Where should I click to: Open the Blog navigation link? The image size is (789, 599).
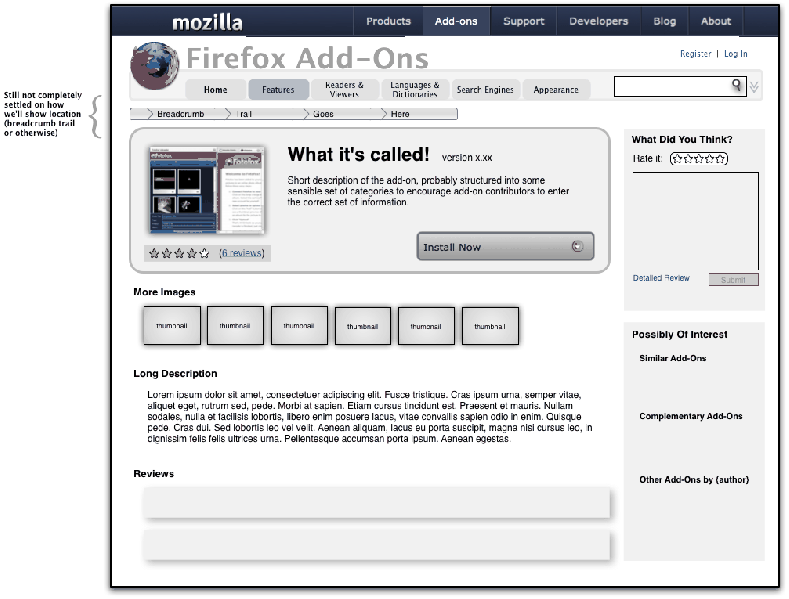click(x=665, y=21)
